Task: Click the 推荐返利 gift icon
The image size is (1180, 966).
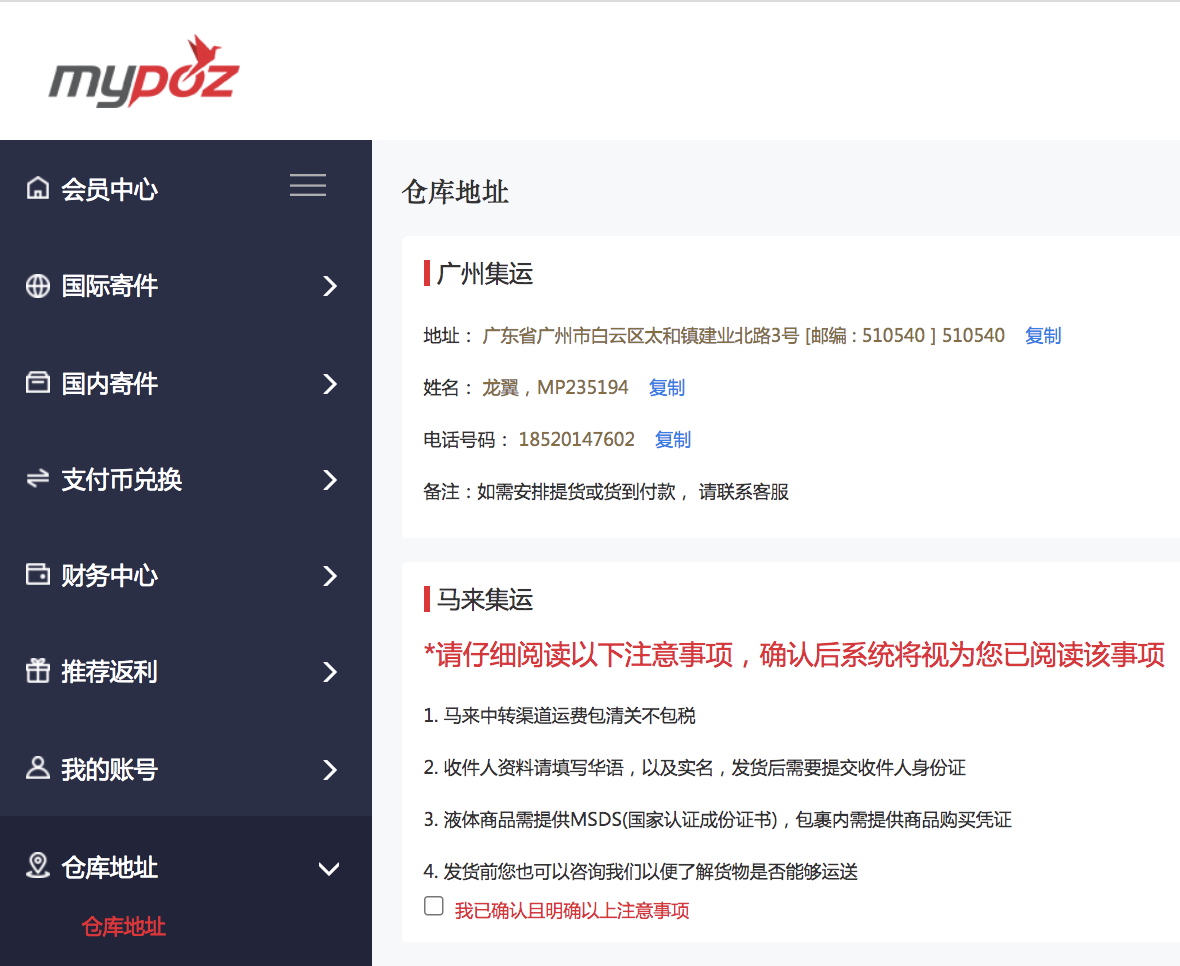Action: pyautogui.click(x=37, y=672)
